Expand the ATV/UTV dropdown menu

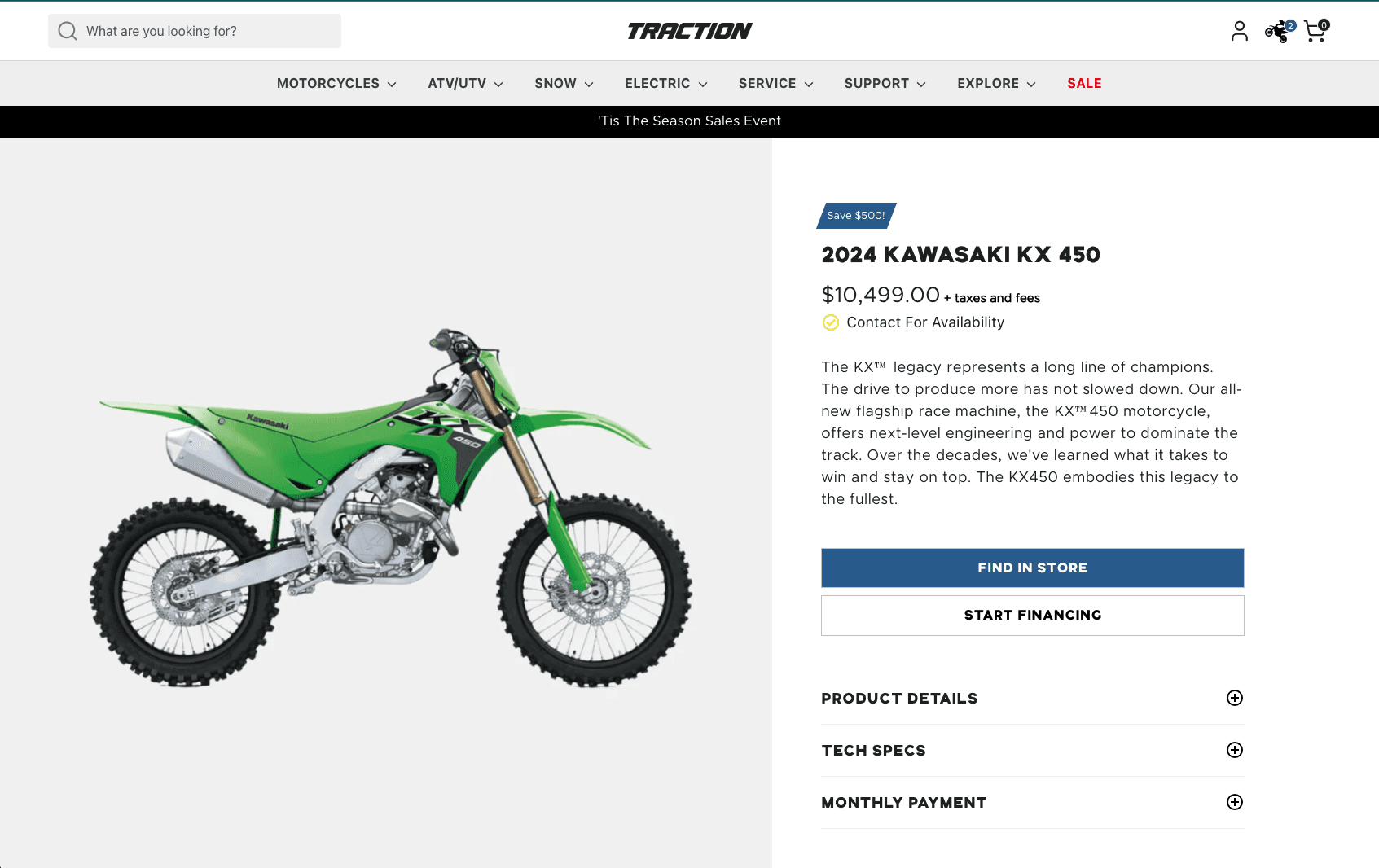pyautogui.click(x=465, y=84)
